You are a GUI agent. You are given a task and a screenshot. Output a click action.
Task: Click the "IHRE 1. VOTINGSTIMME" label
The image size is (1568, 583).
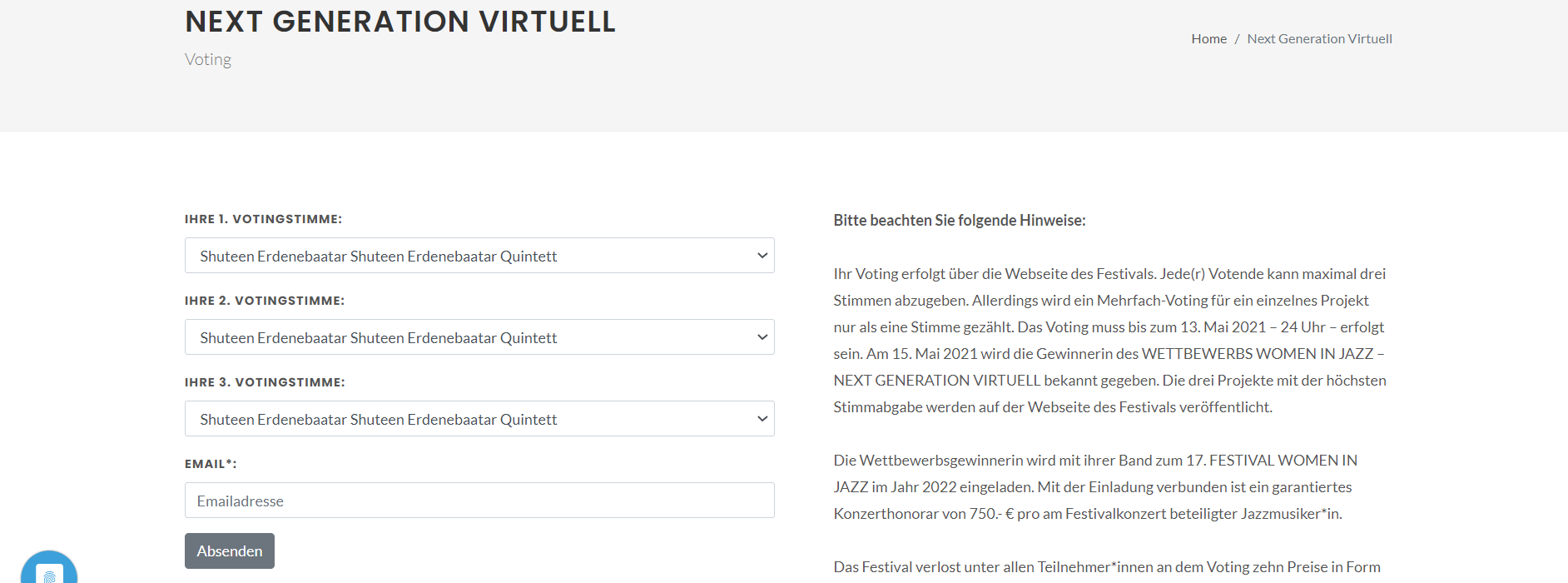(x=263, y=219)
